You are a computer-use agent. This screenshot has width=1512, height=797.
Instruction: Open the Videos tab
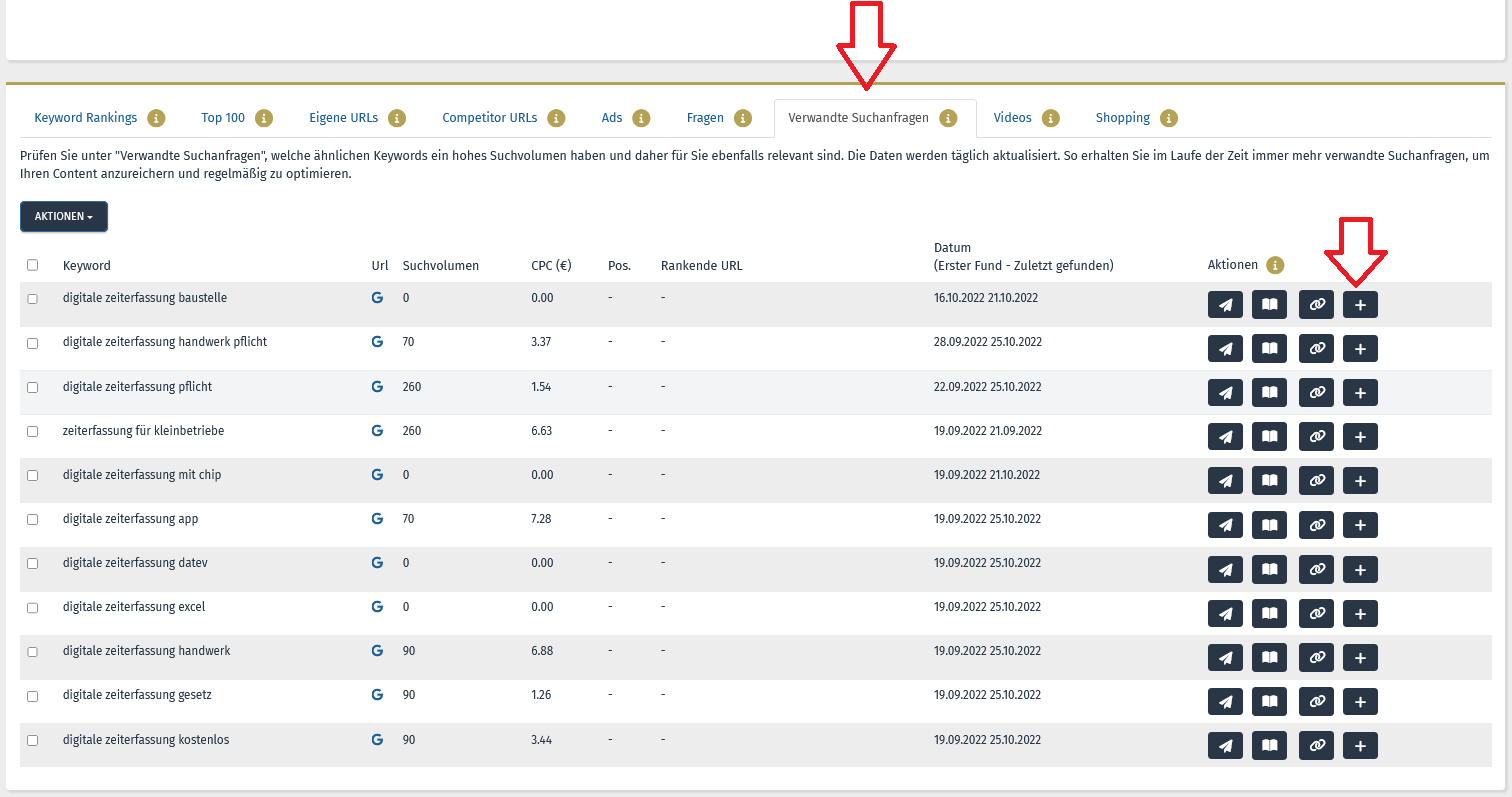pyautogui.click(x=1012, y=118)
